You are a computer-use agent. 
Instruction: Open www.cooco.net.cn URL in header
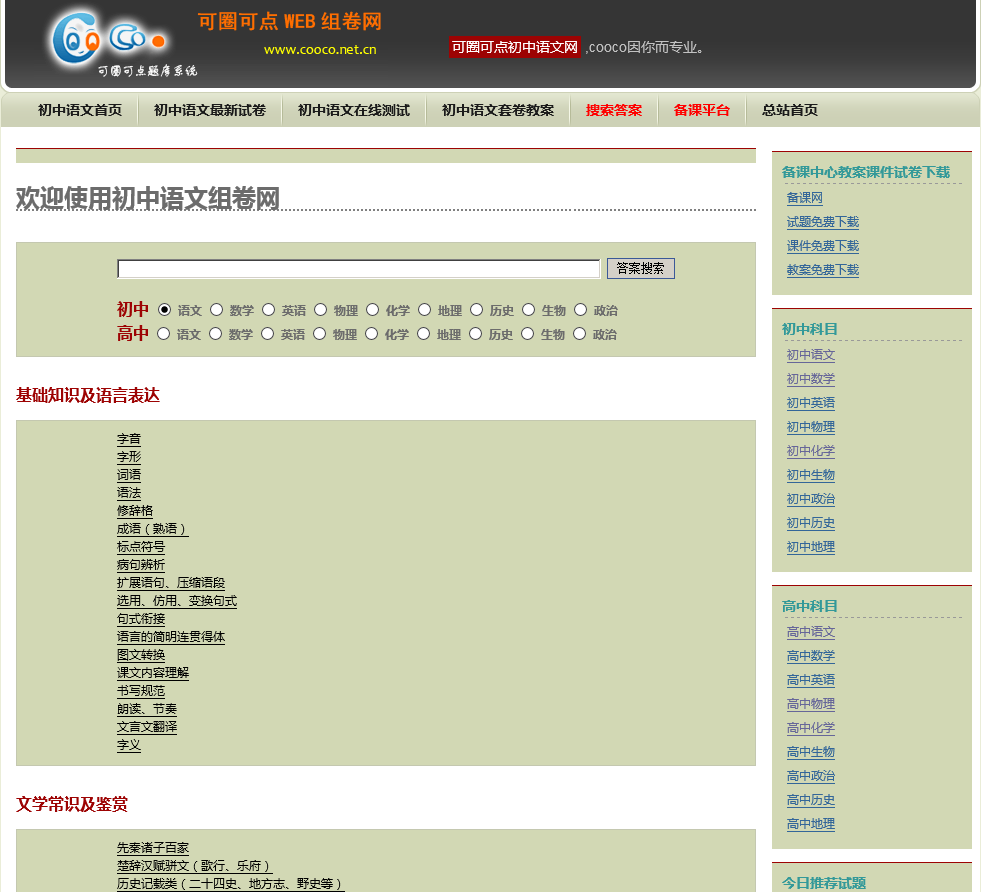click(320, 49)
